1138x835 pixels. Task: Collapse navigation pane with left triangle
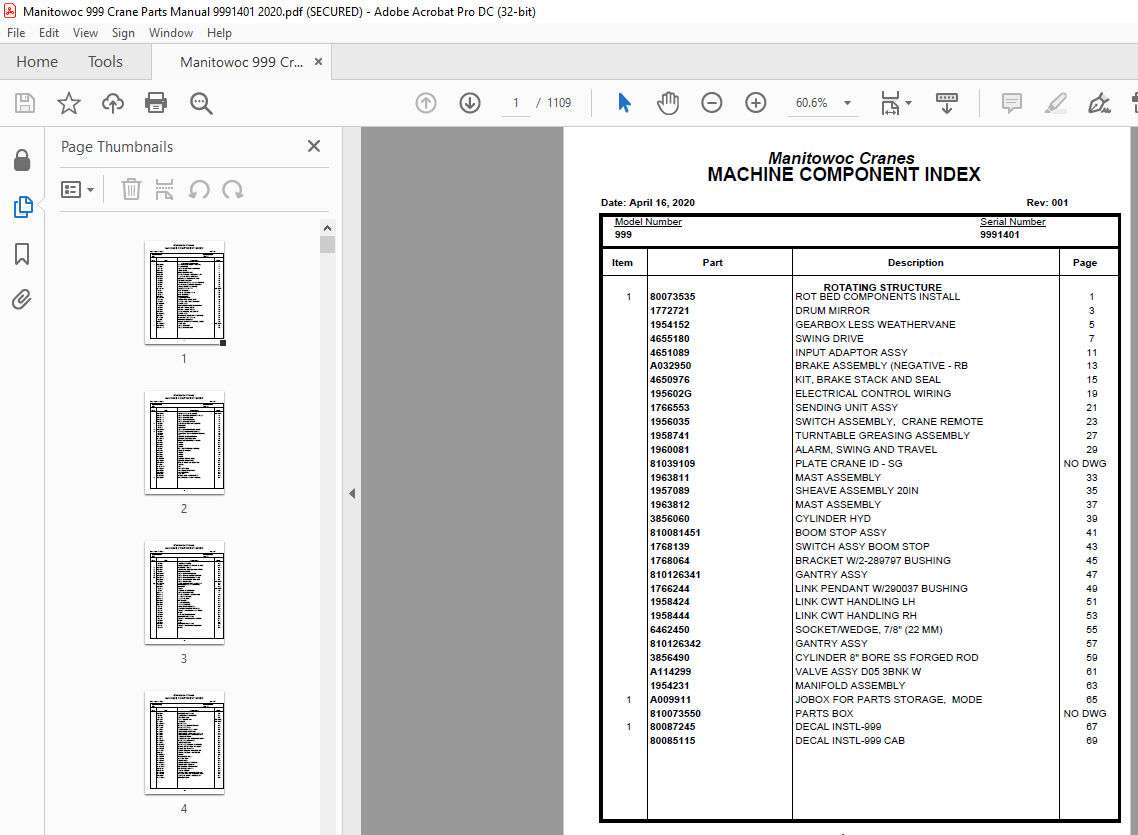[352, 494]
